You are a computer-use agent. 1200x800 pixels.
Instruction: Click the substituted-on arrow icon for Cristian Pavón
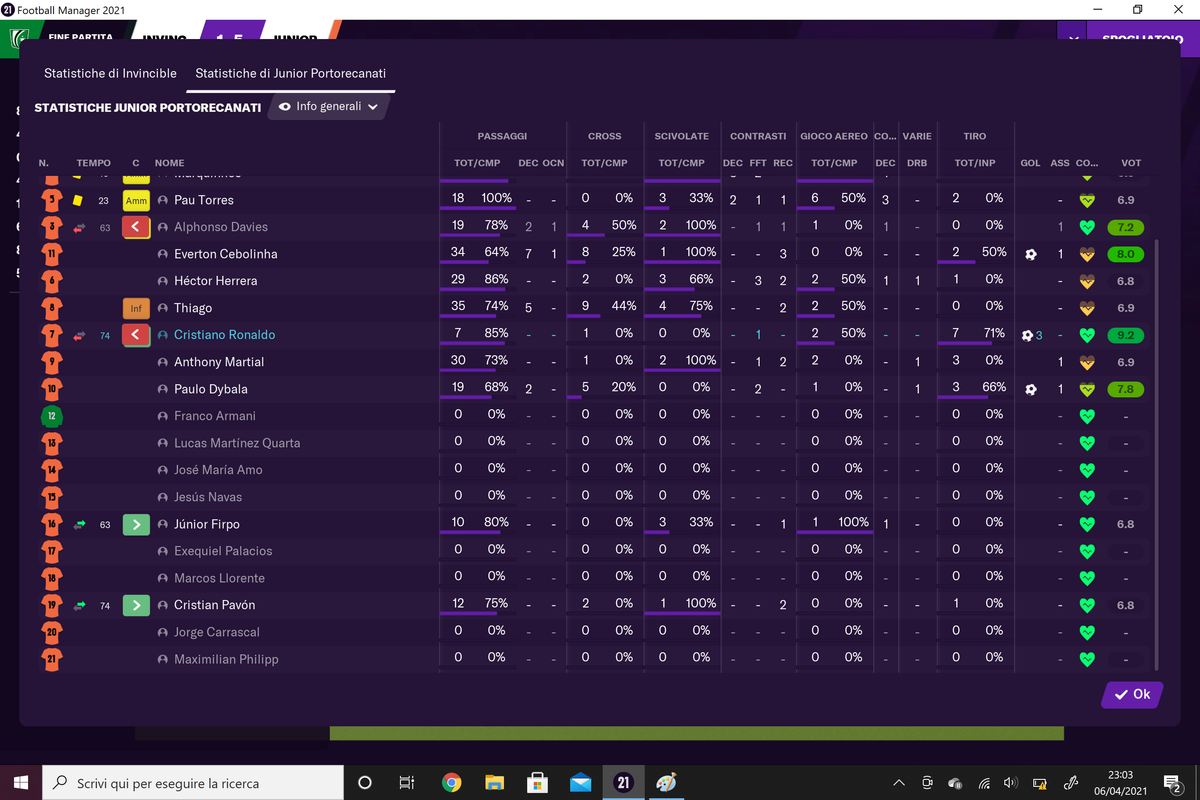click(x=136, y=605)
